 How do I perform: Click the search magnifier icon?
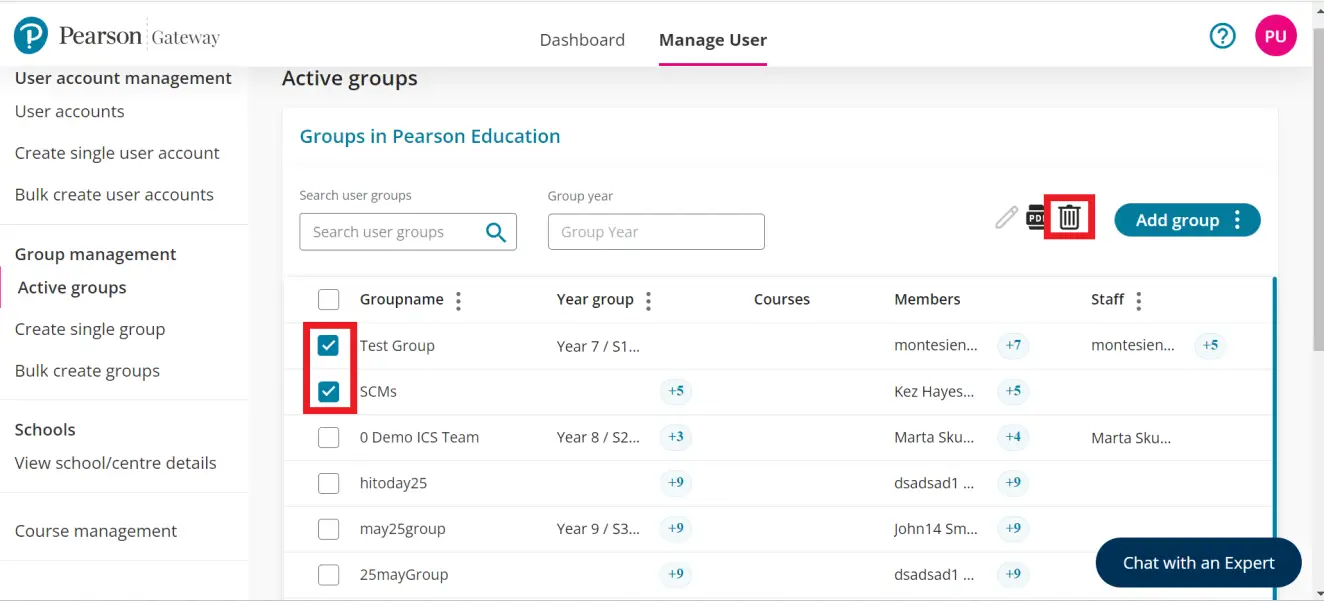(x=496, y=232)
